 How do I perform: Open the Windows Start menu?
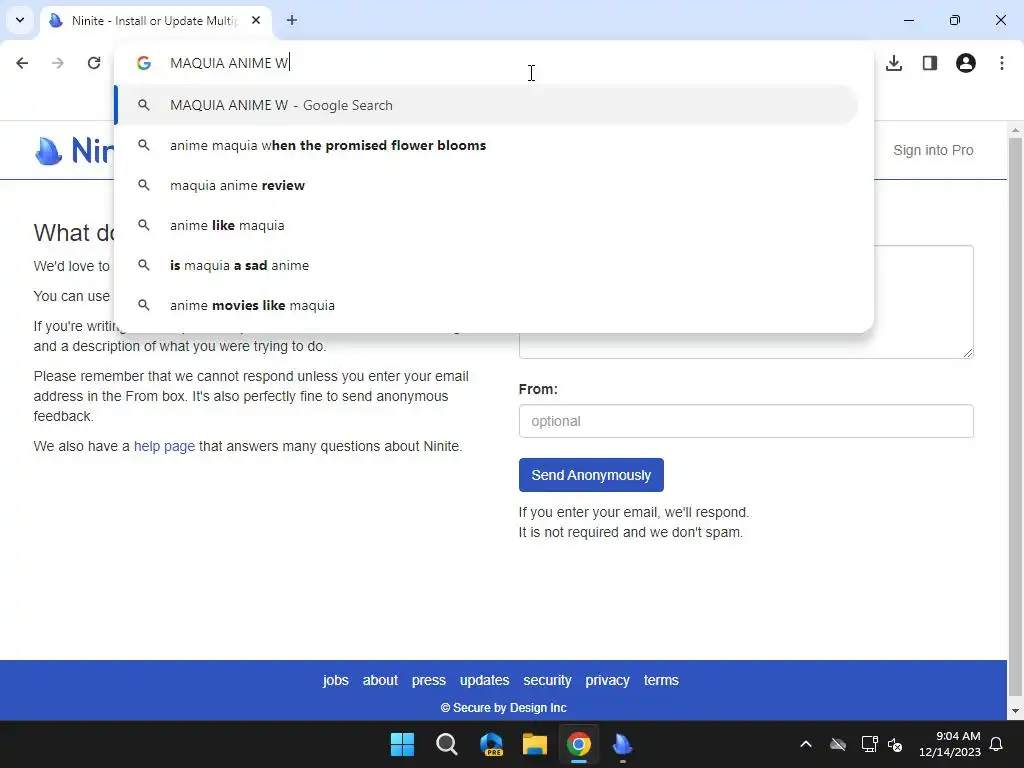[402, 744]
